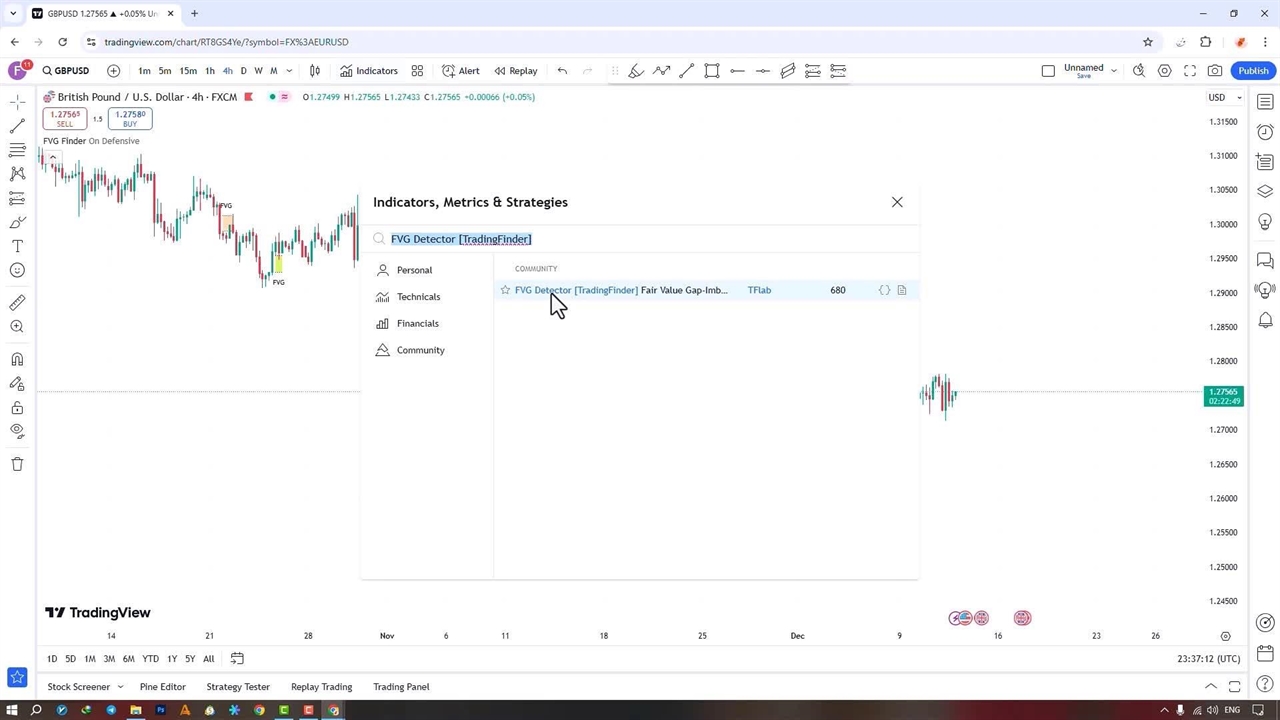
Task: Toggle the magnet mode tool
Action: 17,360
